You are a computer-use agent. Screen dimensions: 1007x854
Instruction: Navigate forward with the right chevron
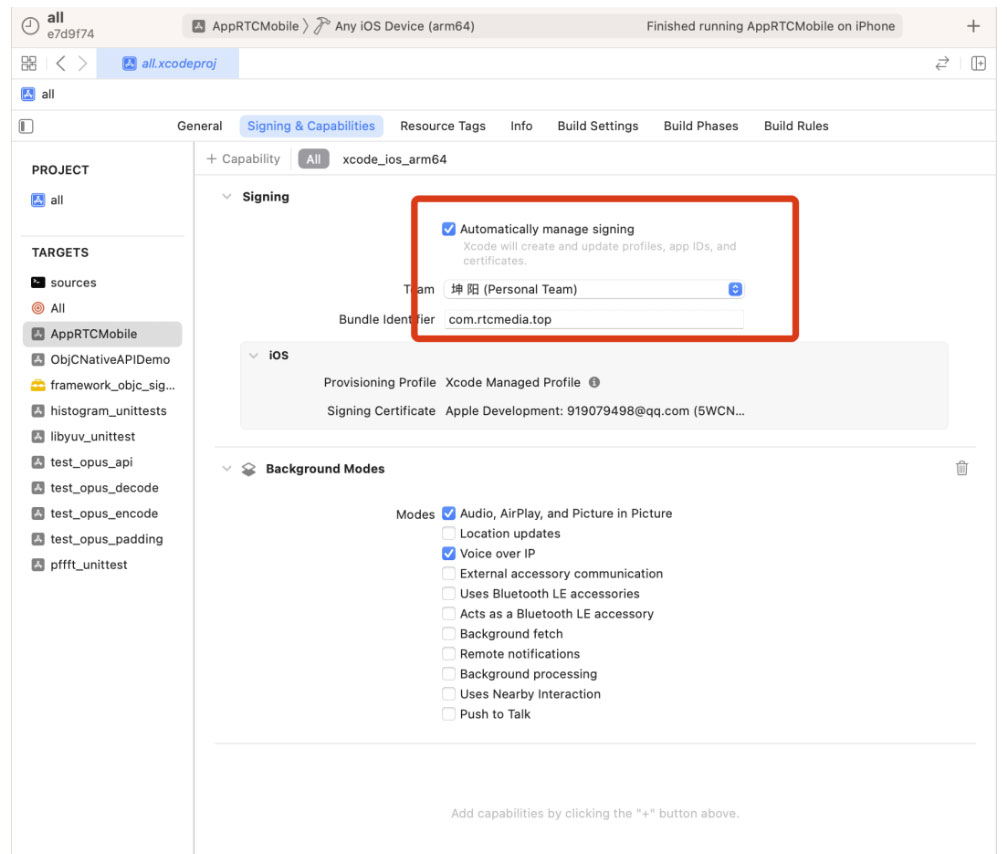point(82,64)
